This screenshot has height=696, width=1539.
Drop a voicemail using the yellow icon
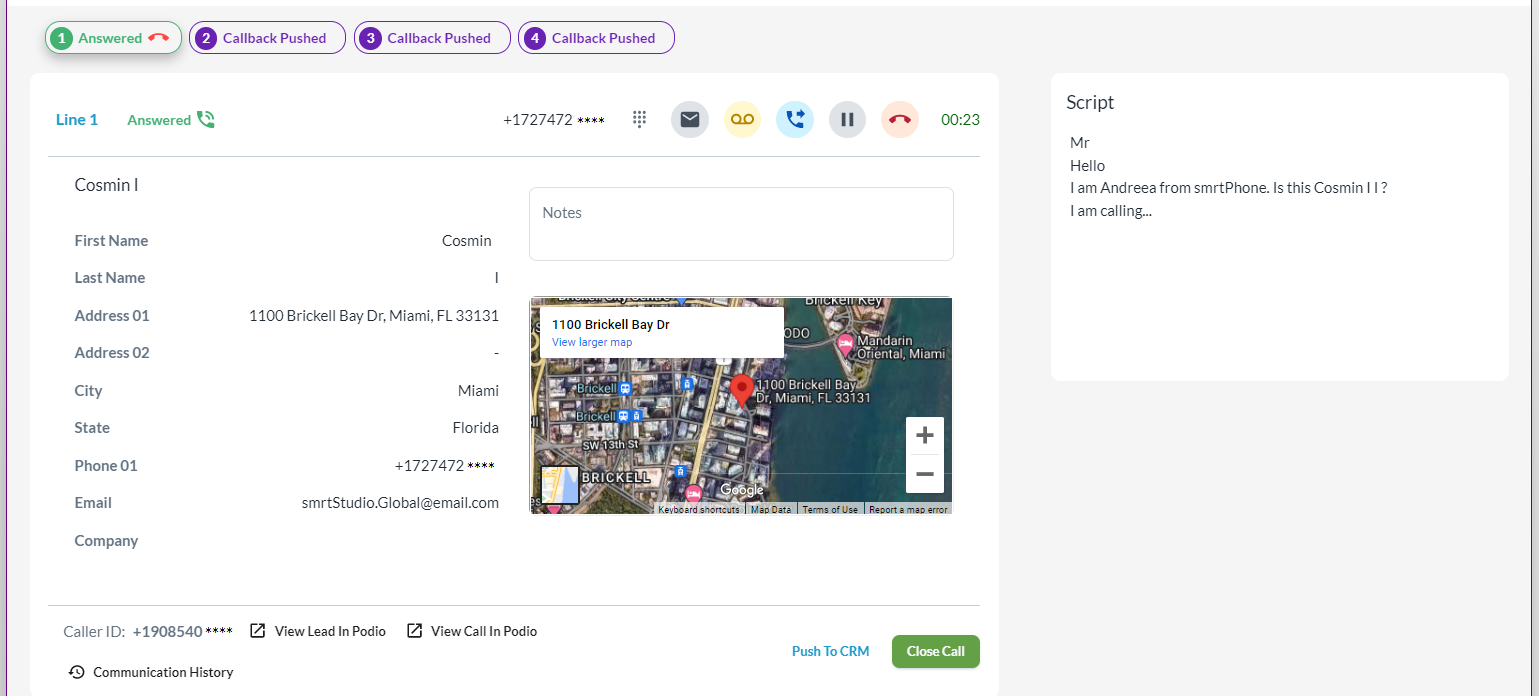(742, 120)
